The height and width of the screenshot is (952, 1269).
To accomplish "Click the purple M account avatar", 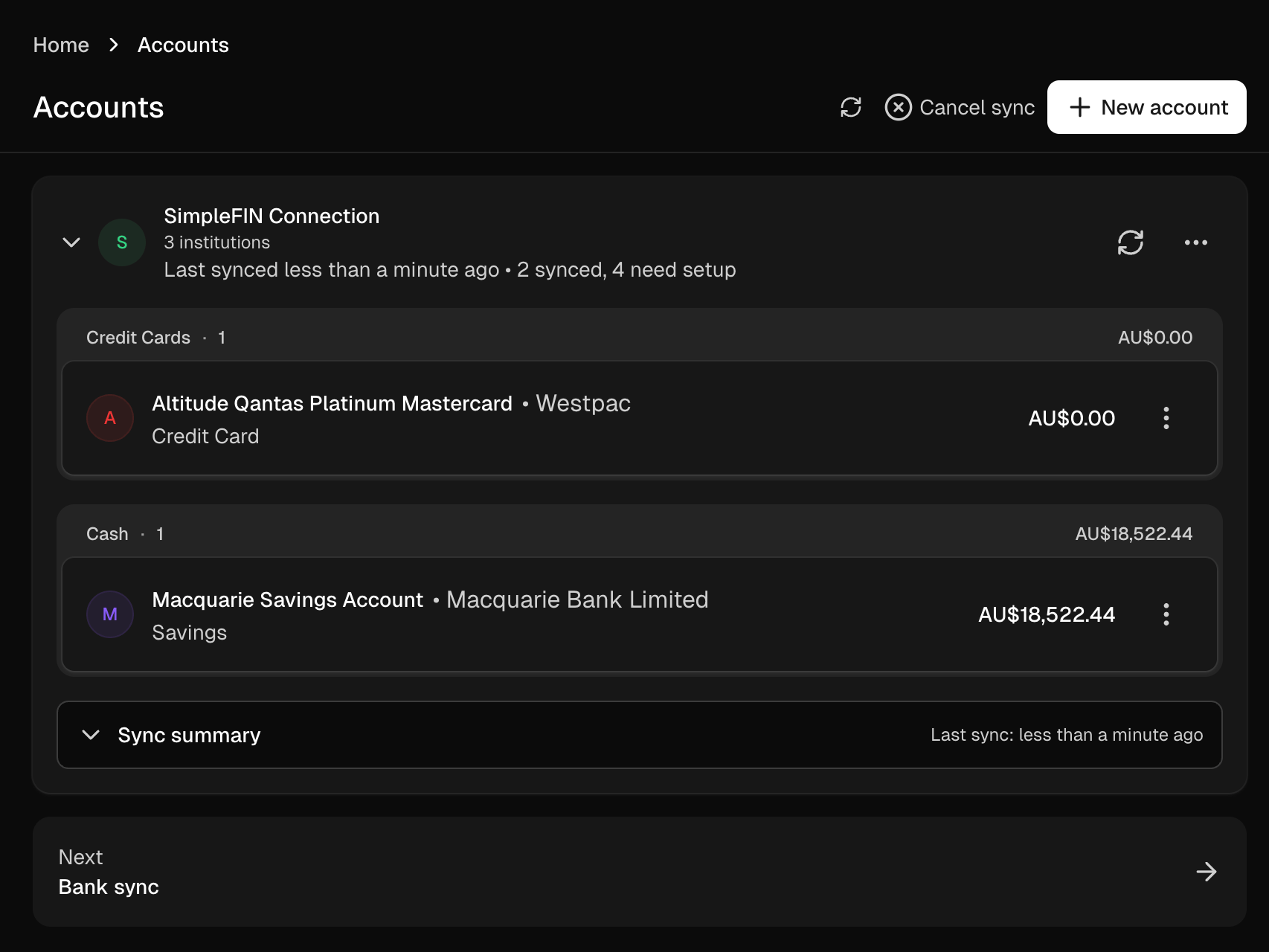I will pos(110,614).
